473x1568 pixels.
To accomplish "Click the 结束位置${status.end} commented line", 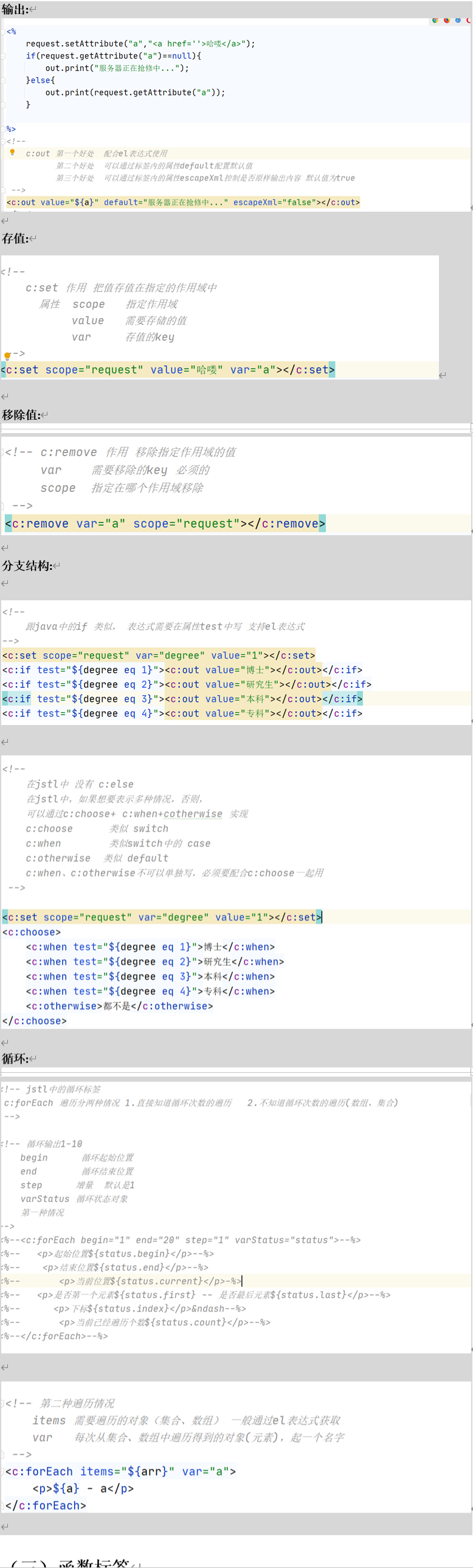I will (105, 1268).
